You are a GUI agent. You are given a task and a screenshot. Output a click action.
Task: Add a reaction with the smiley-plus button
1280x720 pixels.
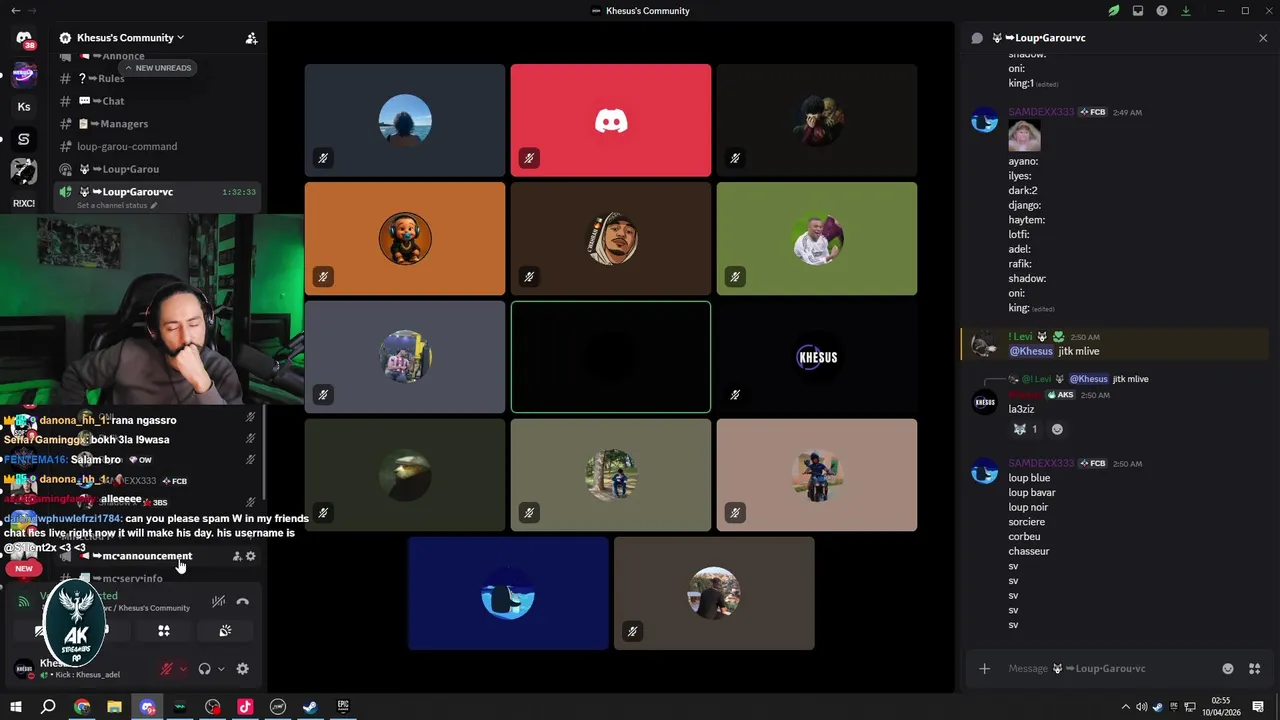[x=1057, y=429]
